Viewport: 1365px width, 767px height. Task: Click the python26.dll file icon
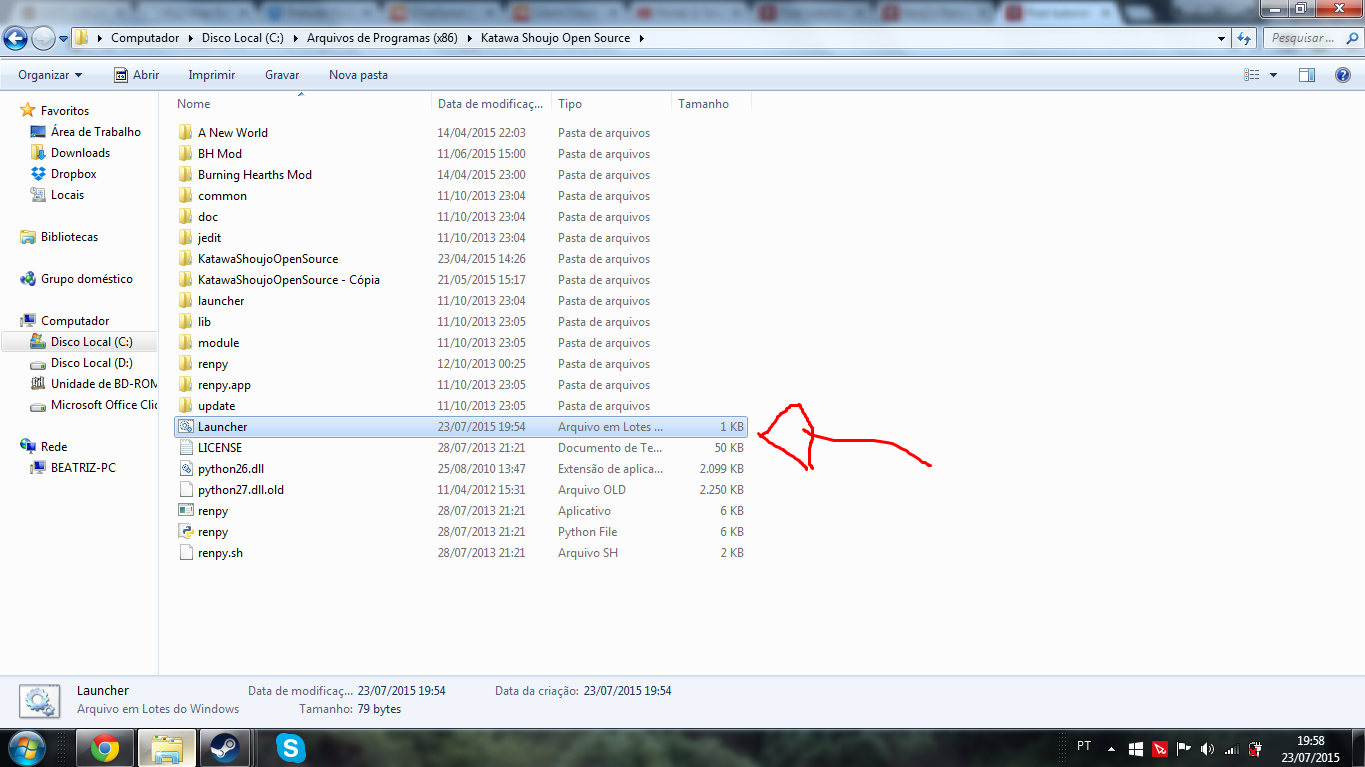185,468
